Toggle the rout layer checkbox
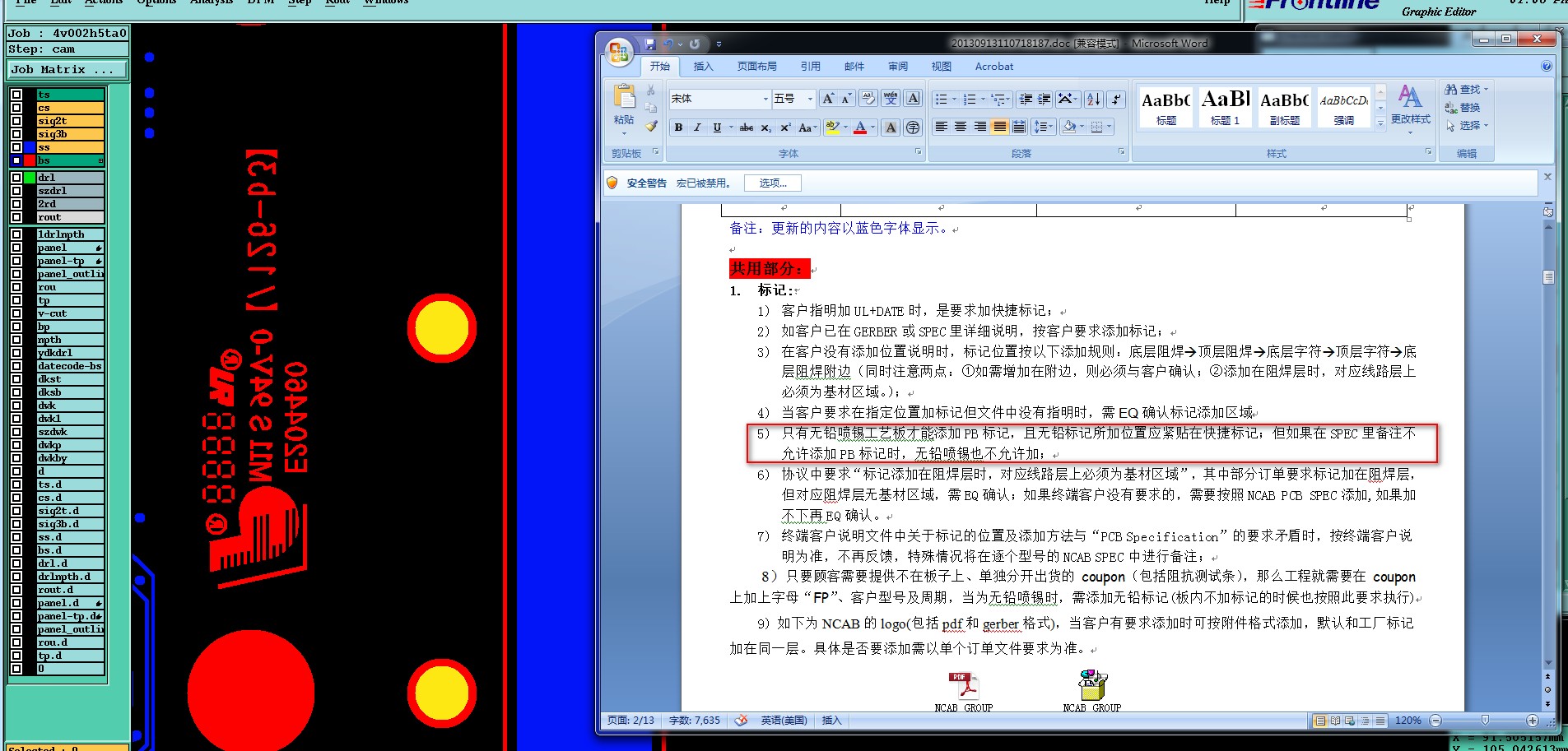Viewport: 1568px width, 751px height. click(16, 217)
